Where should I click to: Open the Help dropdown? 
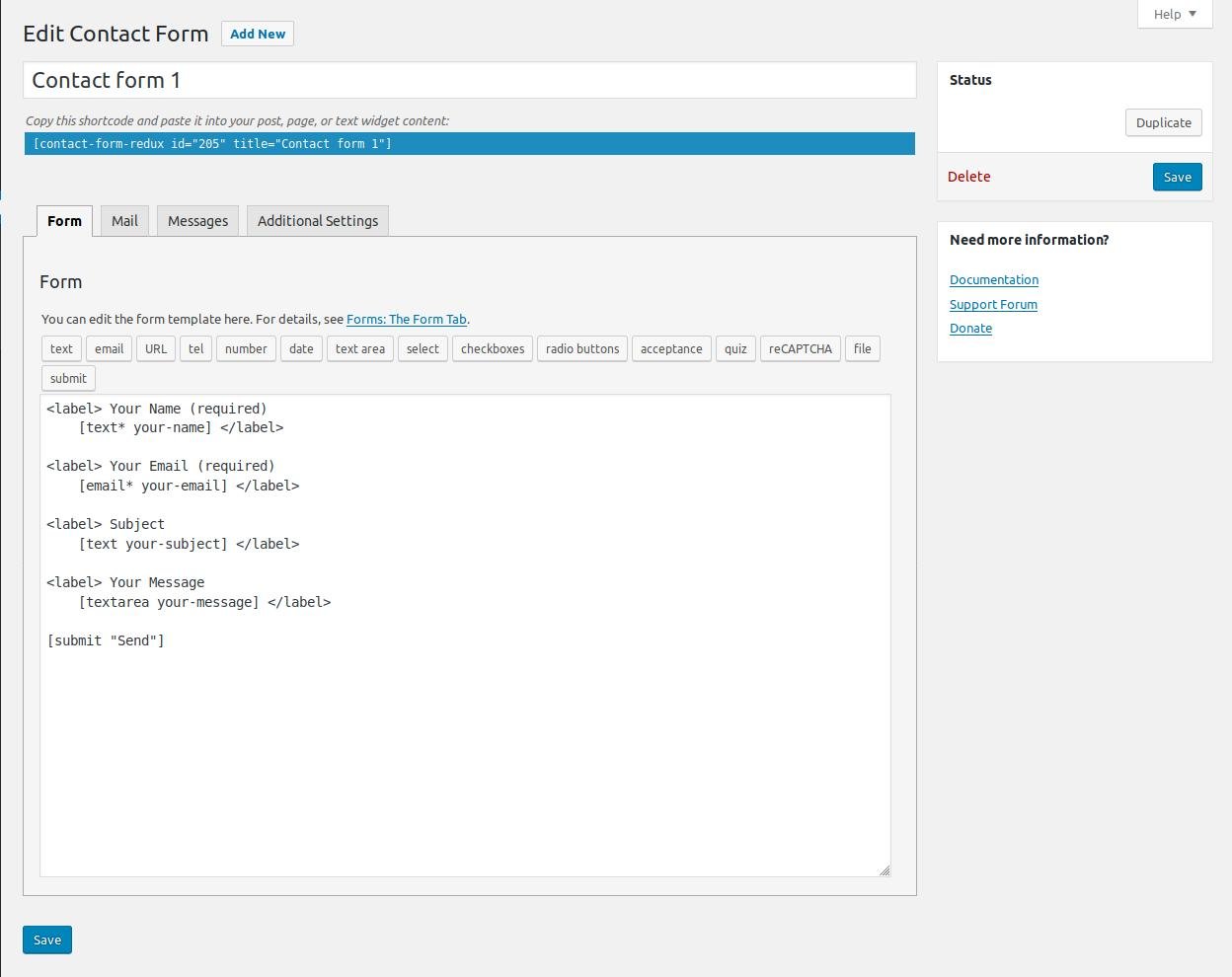pyautogui.click(x=1175, y=14)
